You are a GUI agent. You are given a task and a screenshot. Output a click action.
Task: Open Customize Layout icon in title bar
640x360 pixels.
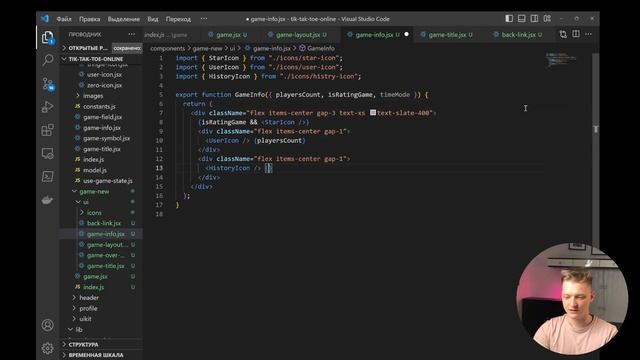tap(547, 18)
